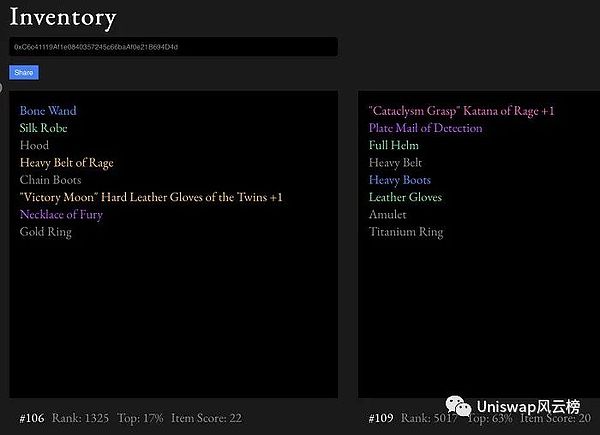Click the blue Share button
This screenshot has width=600, height=435.
23,72
